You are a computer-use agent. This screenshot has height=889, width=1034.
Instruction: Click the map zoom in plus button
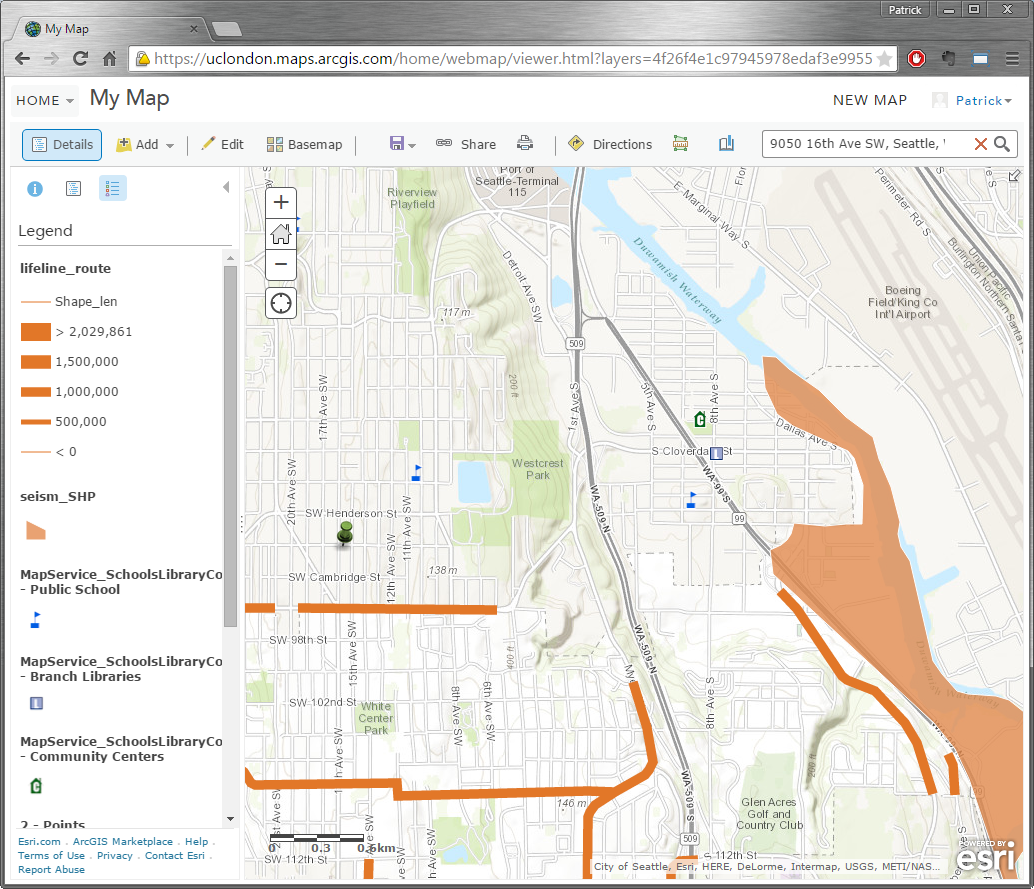coord(281,203)
